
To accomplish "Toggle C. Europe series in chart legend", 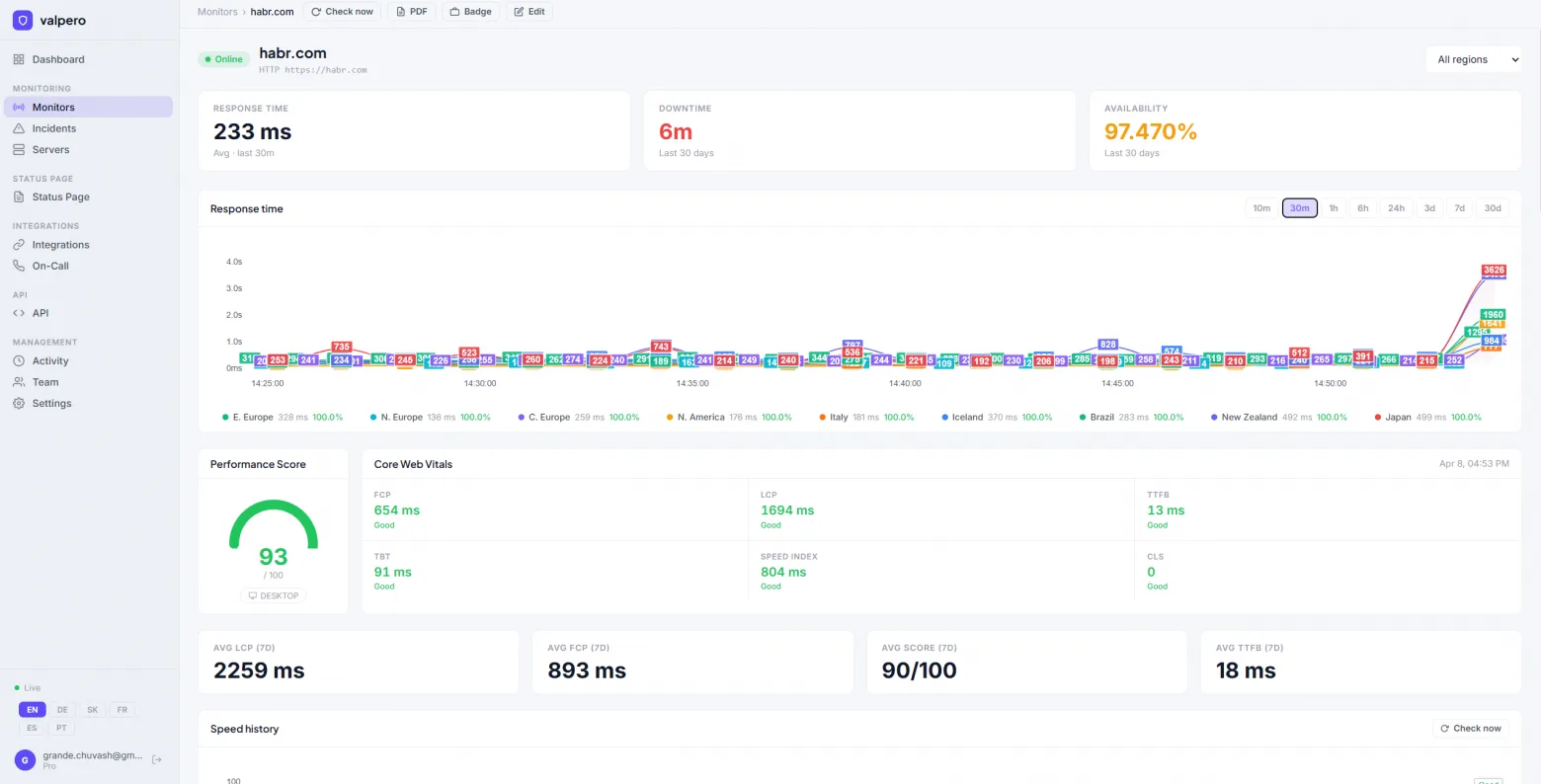I will pos(579,418).
